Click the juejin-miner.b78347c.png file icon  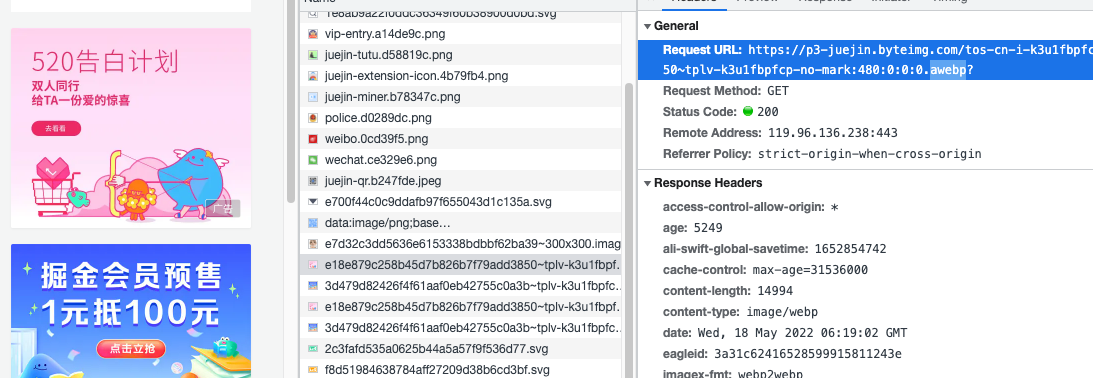point(313,97)
